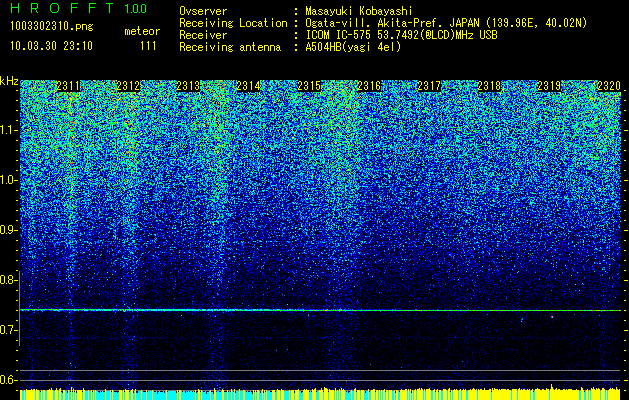Click the 0.9 frequency axis label
This screenshot has width=629, height=400.
click(8, 230)
